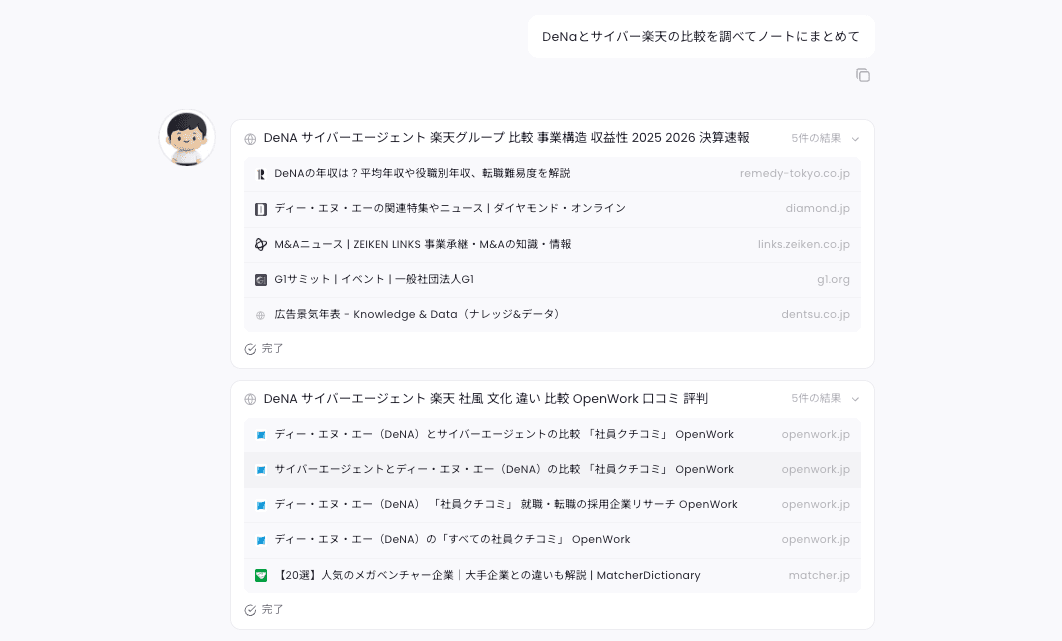1062x641 pixels.
Task: Click the globe icon beside the second search query
Action: coord(249,398)
